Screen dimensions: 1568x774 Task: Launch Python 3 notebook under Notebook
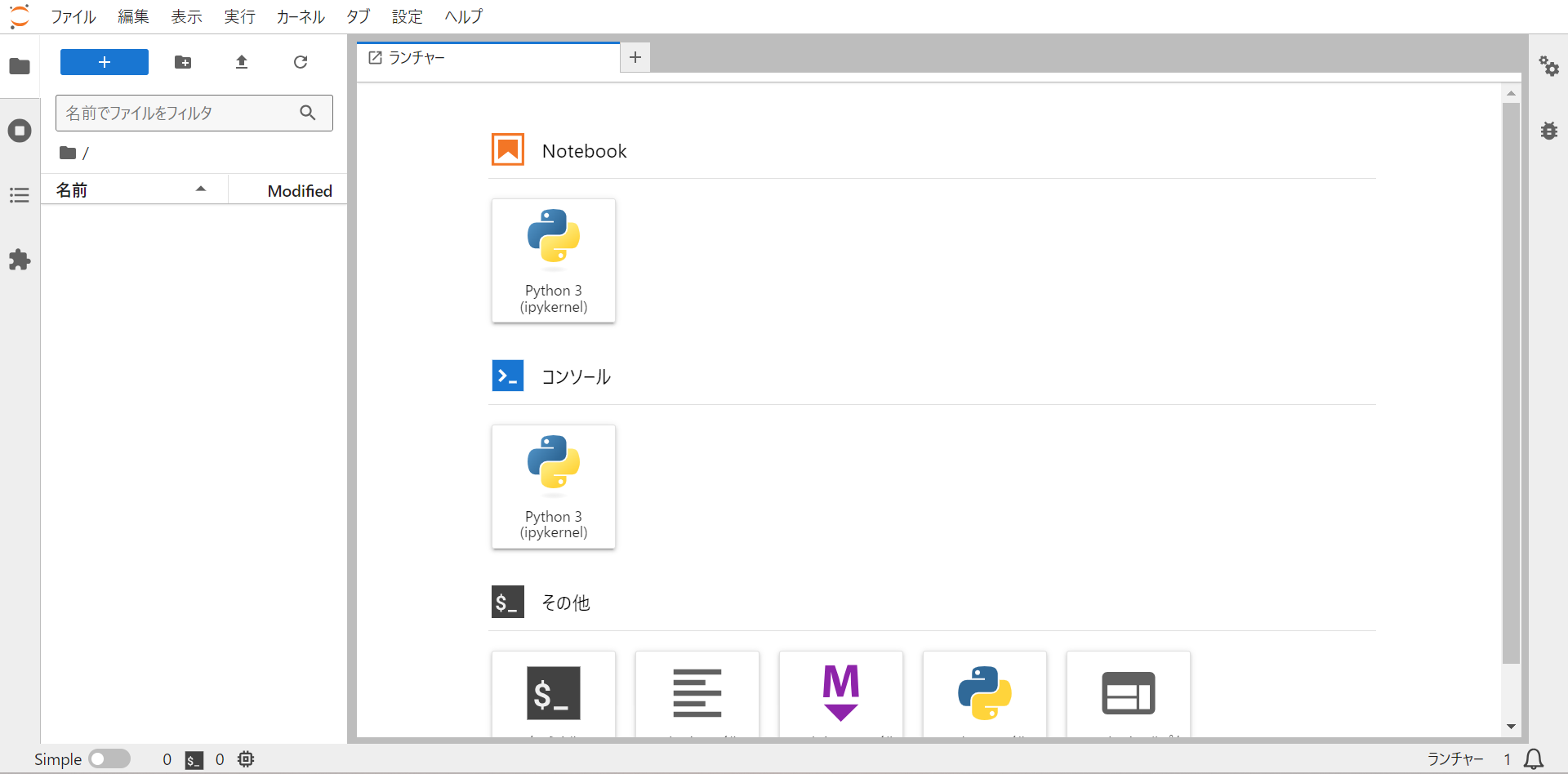[554, 260]
